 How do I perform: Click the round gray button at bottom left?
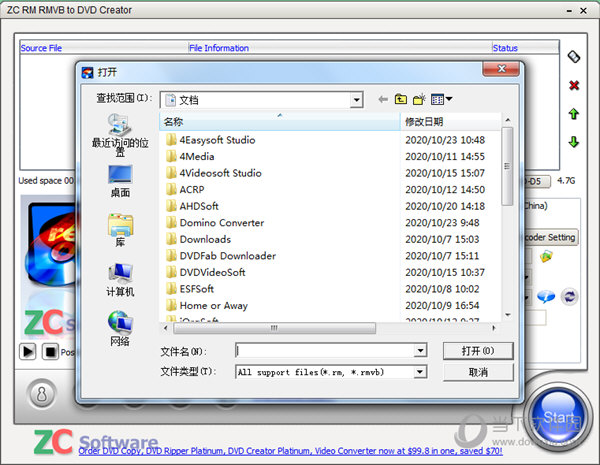[x=41, y=393]
